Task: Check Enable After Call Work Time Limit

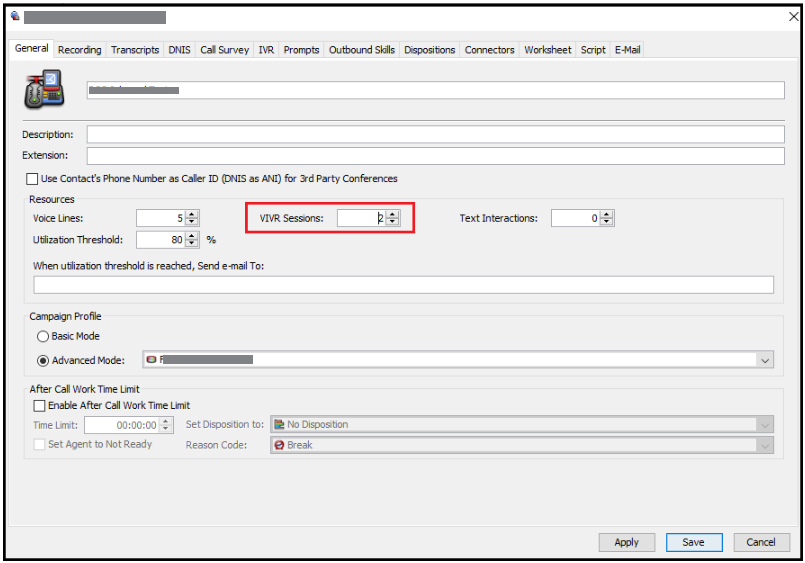Action: (x=39, y=405)
